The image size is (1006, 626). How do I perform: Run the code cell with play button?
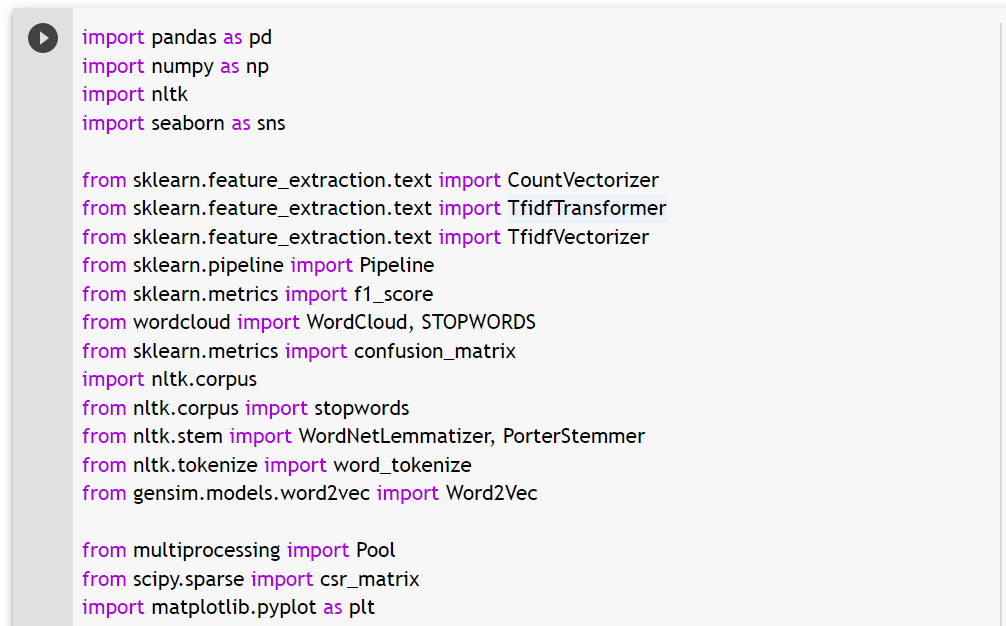tap(43, 38)
